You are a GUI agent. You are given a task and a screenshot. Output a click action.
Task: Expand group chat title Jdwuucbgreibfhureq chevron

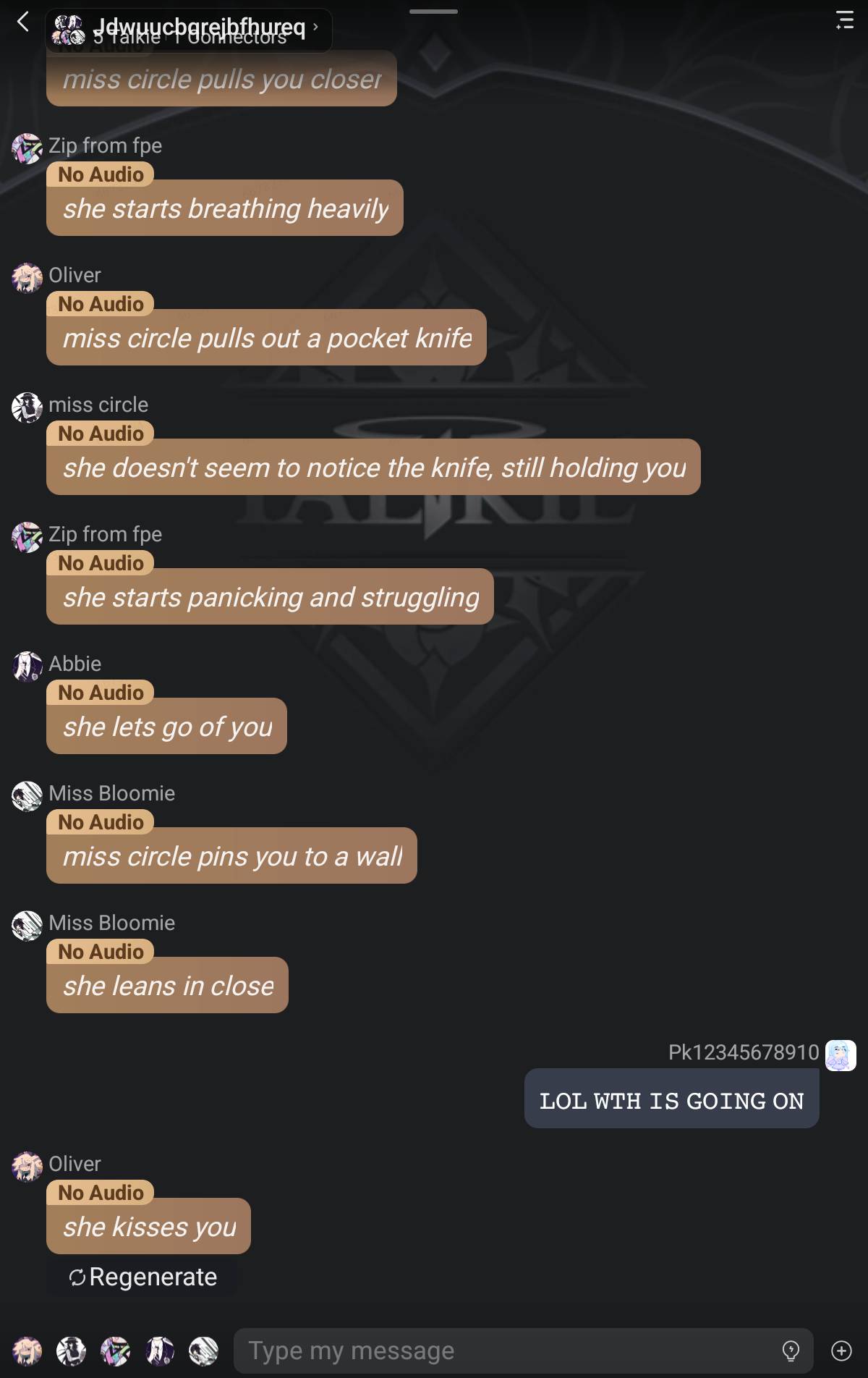(x=315, y=28)
